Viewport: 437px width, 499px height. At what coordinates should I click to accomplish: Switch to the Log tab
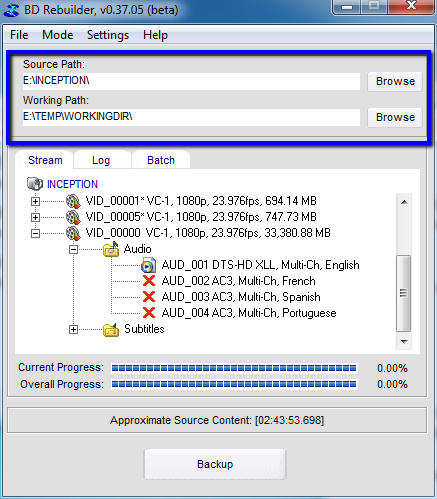point(101,160)
